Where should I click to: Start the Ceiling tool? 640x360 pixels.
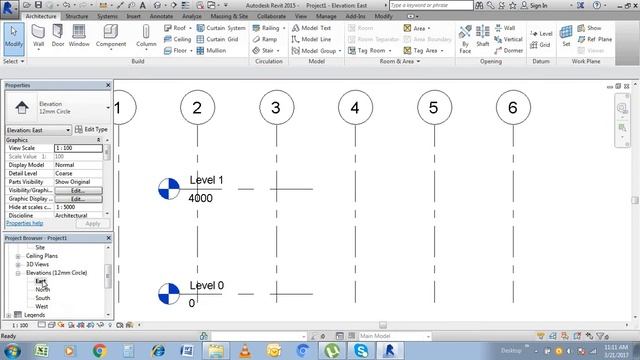pos(178,39)
